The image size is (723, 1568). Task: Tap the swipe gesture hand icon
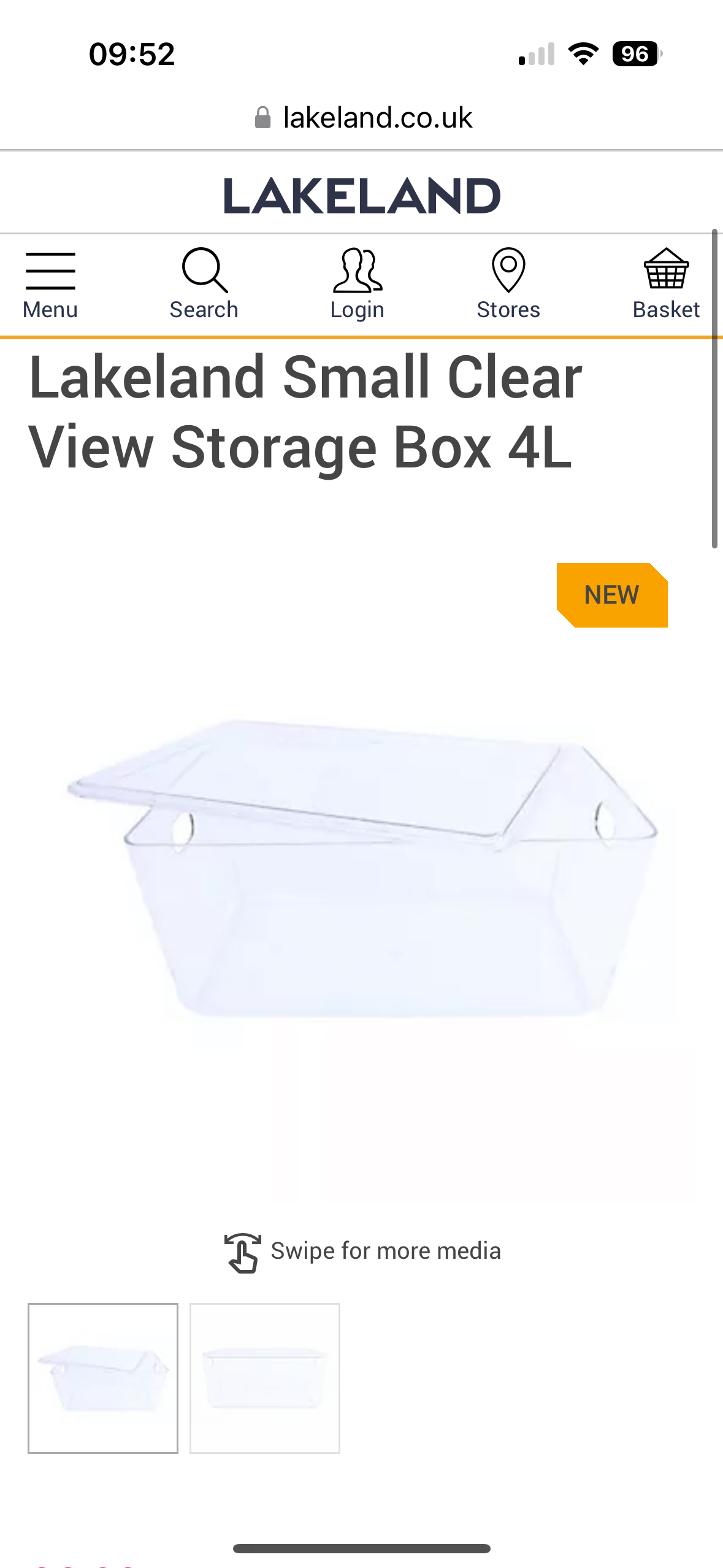click(243, 1253)
